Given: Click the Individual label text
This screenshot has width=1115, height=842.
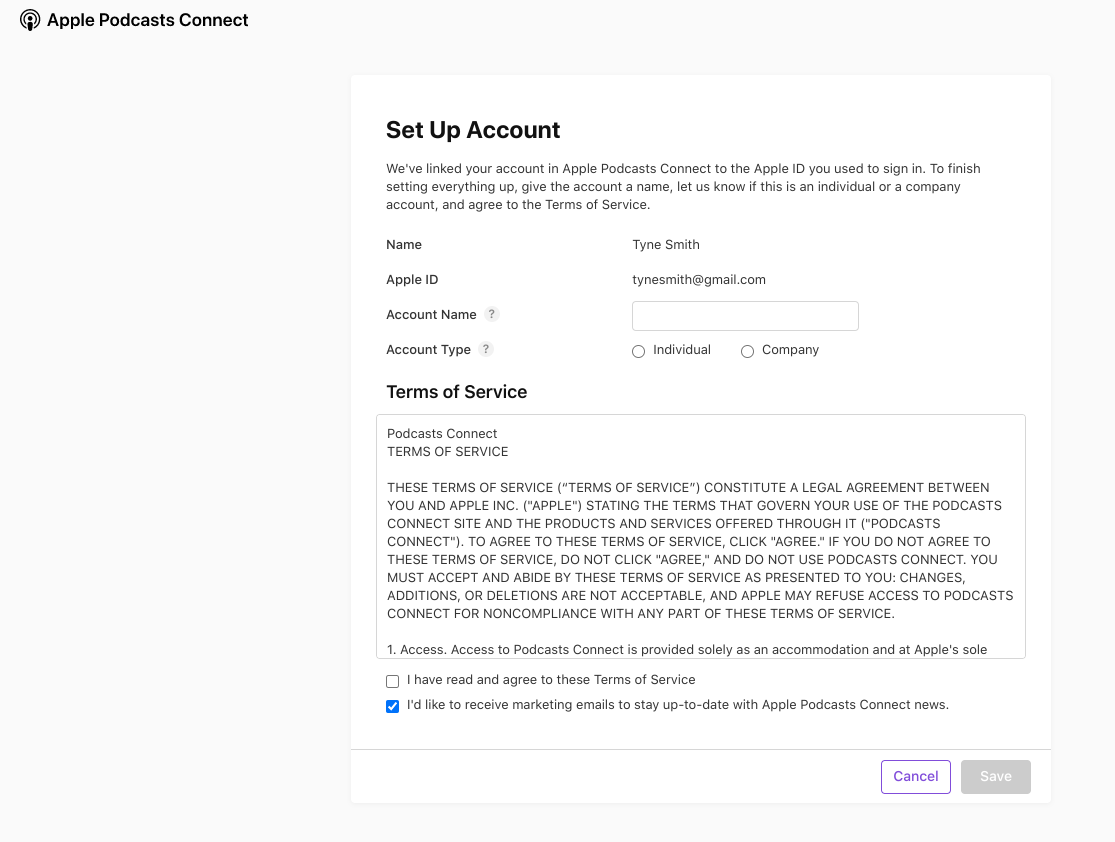Looking at the screenshot, I should (681, 349).
